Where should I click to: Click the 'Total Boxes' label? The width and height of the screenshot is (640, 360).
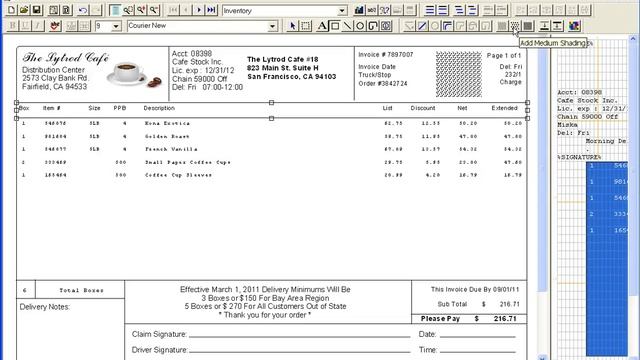81,291
